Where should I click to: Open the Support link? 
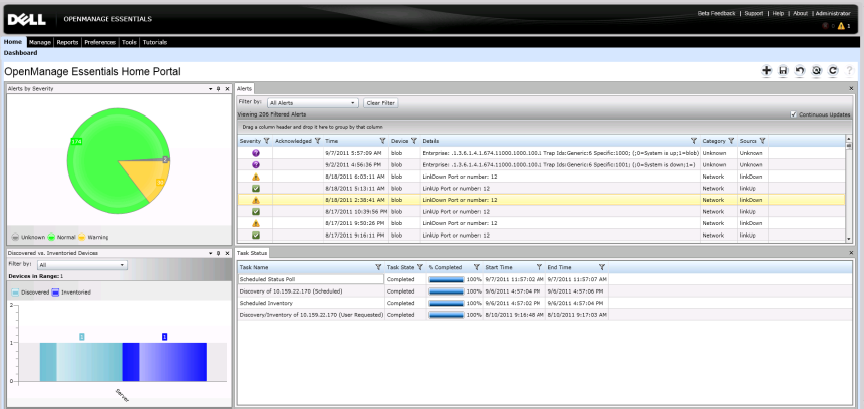click(754, 13)
